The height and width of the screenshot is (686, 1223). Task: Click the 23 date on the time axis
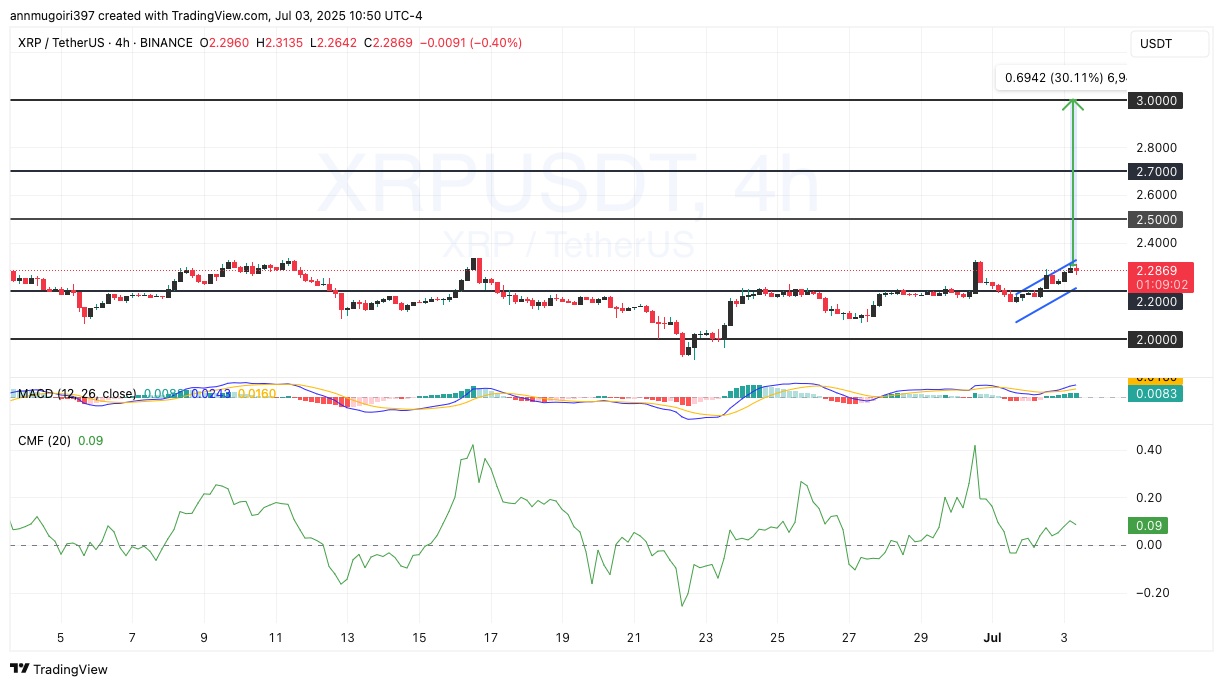[706, 637]
